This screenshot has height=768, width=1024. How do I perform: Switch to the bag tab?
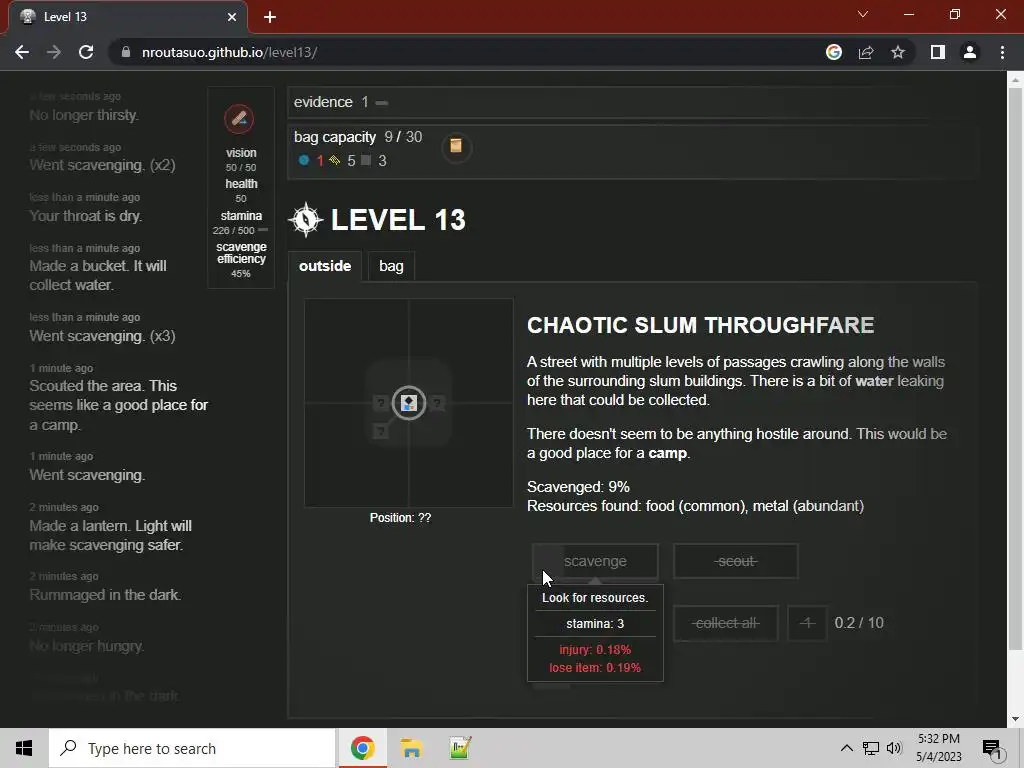coord(391,266)
